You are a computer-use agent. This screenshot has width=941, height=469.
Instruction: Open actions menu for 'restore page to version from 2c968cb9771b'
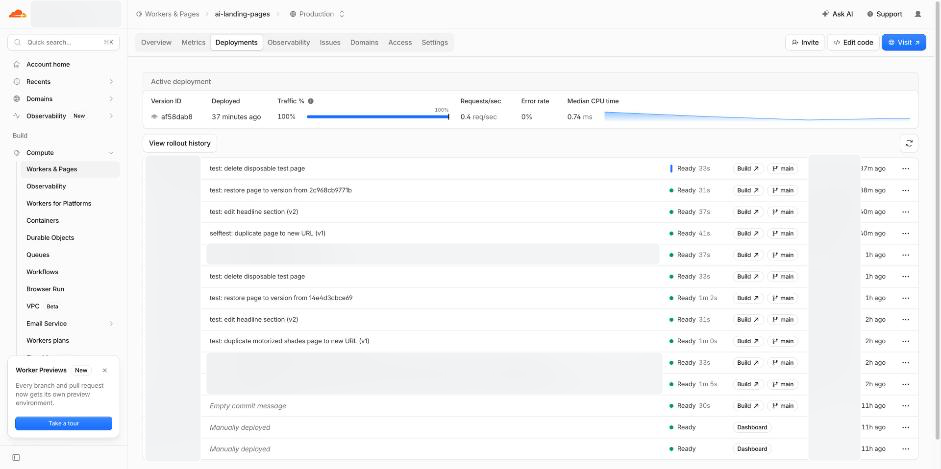point(906,190)
